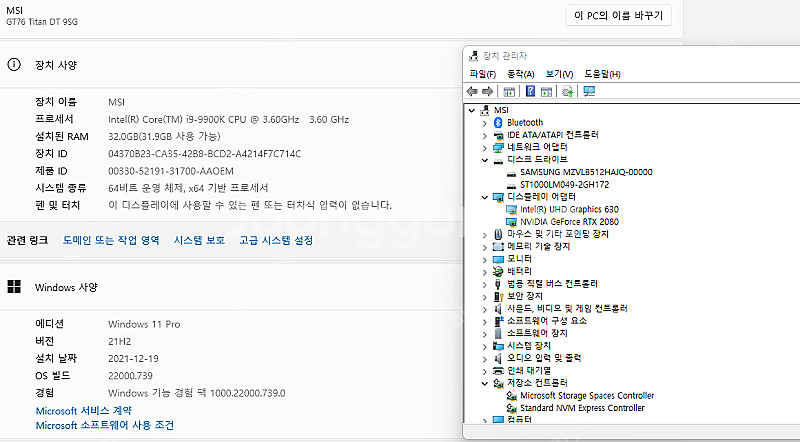Click the Windows logo beside Windows 사양
Viewport: 800px width, 442px height.
click(x=14, y=287)
